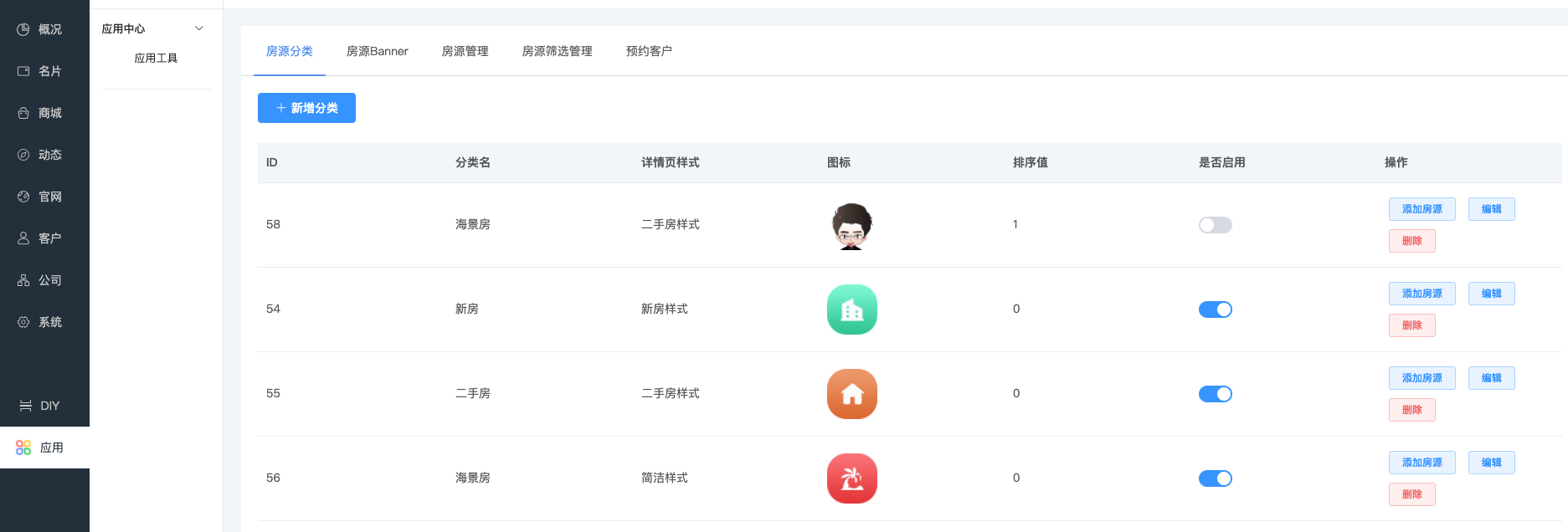
Task: Click 添加房源 for 二手房 row
Action: click(x=1422, y=378)
